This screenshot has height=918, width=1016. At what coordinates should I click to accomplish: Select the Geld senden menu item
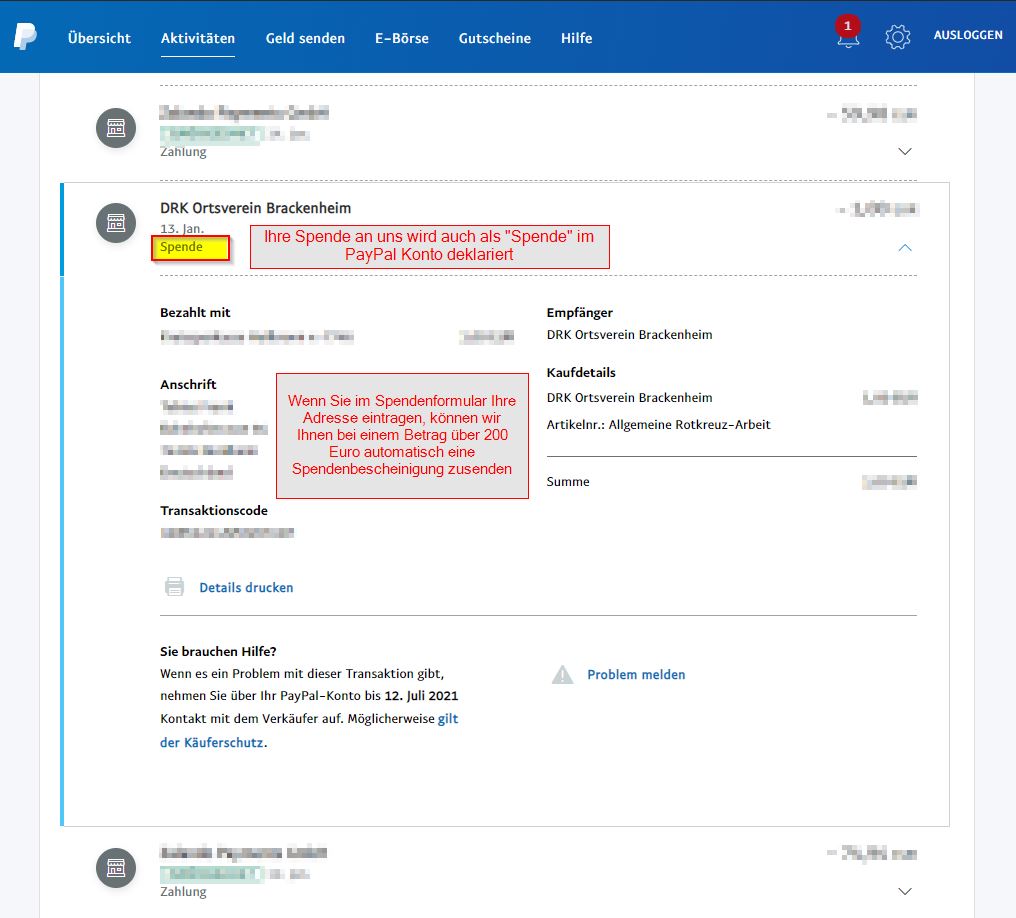pyautogui.click(x=305, y=38)
